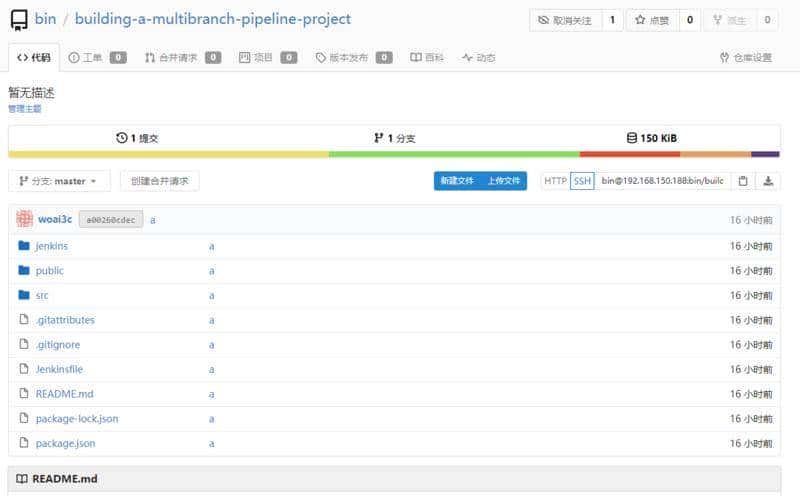The width and height of the screenshot is (800, 496).
Task: Open the woai3c author profile
Action: click(x=55, y=219)
